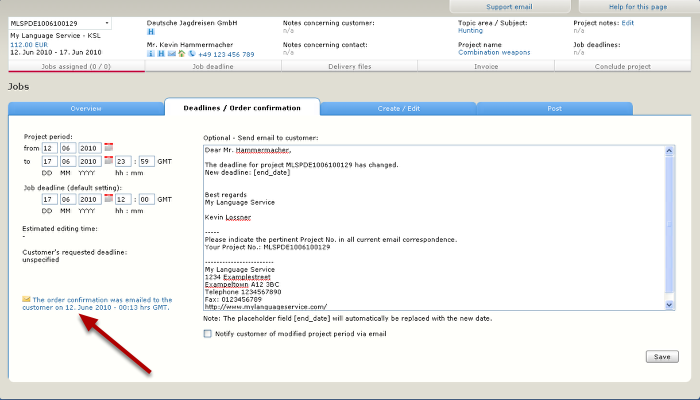Click the info icon under Mr. Kevin Hammermacher
This screenshot has height=400, width=700.
(150, 54)
